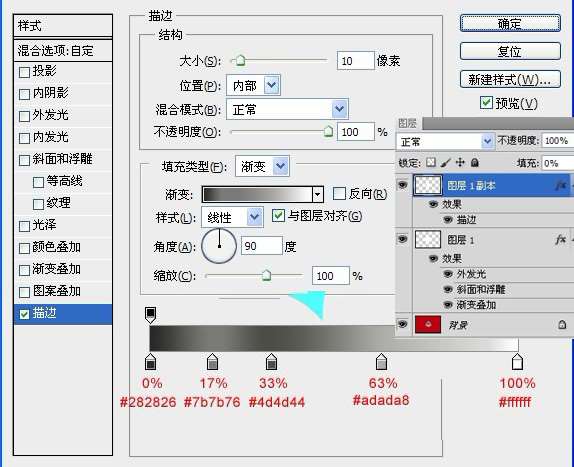Viewport: 574px width, 467px height.
Task: Click the 背景 layer lock icon
Action: click(x=562, y=324)
